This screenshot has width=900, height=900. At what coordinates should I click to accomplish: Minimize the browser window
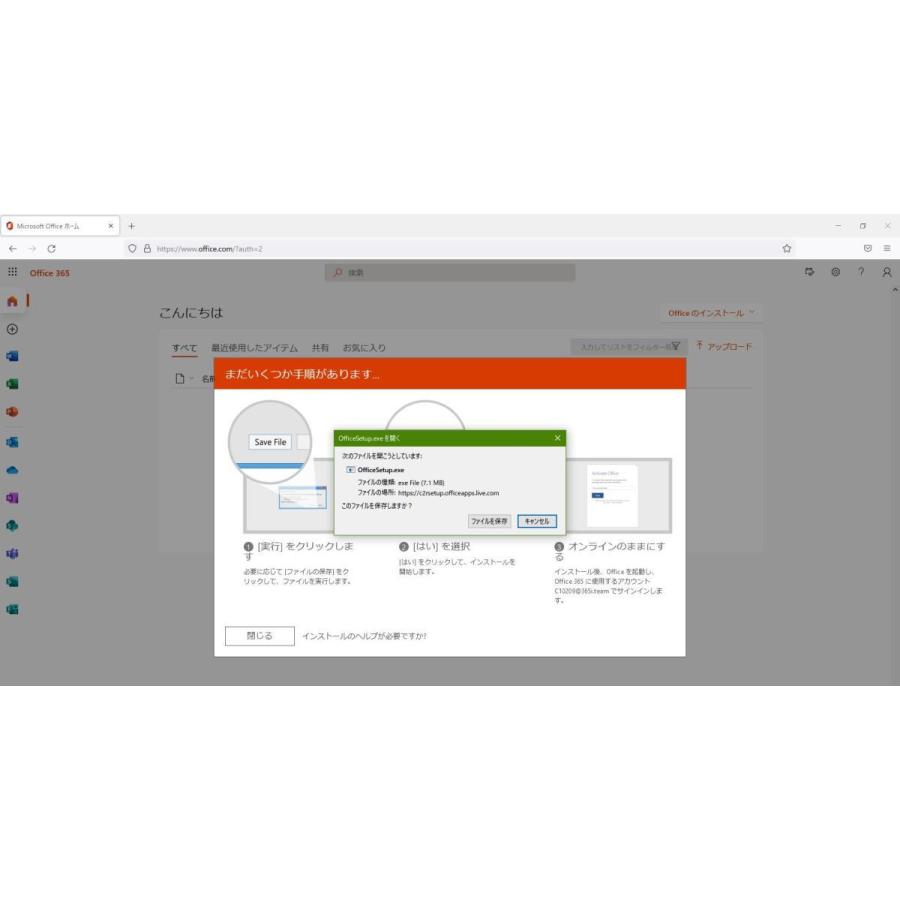pyautogui.click(x=838, y=226)
